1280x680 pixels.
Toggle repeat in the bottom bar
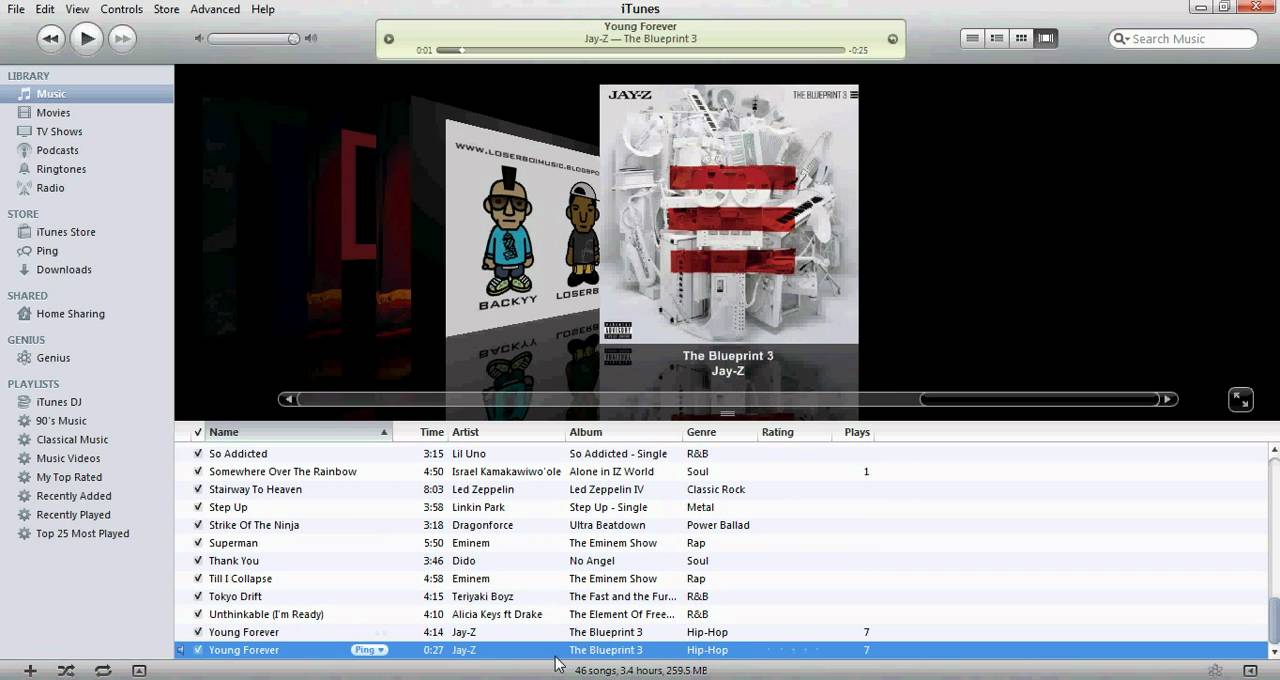102,671
